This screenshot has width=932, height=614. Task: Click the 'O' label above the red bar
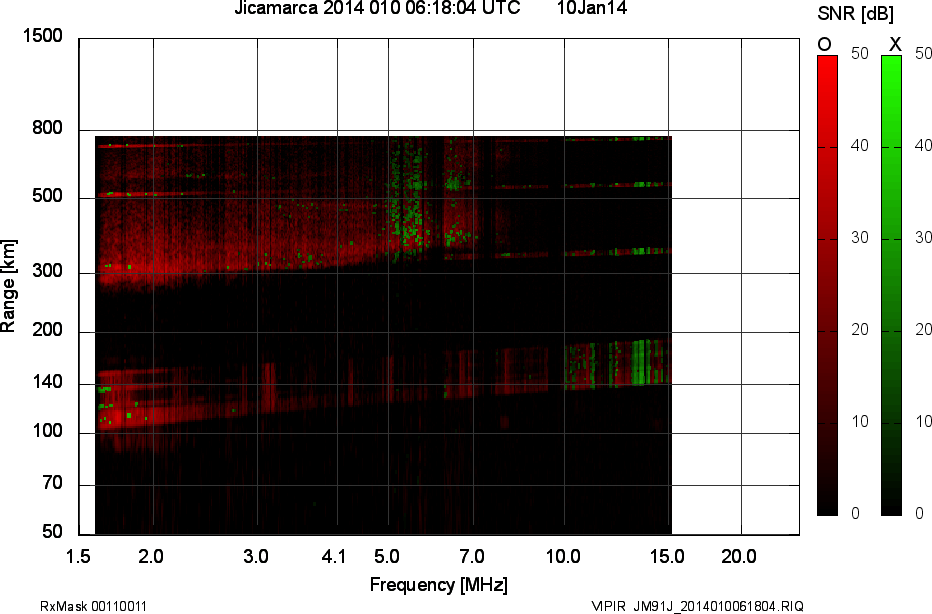pyautogui.click(x=824, y=45)
